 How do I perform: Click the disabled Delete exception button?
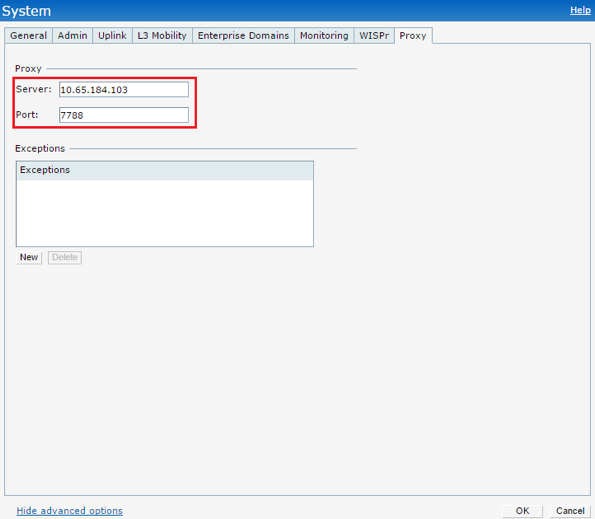[65, 258]
